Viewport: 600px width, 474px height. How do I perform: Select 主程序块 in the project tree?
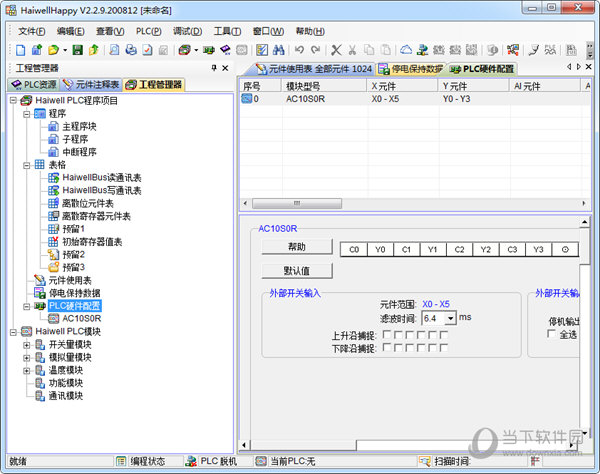tap(79, 126)
